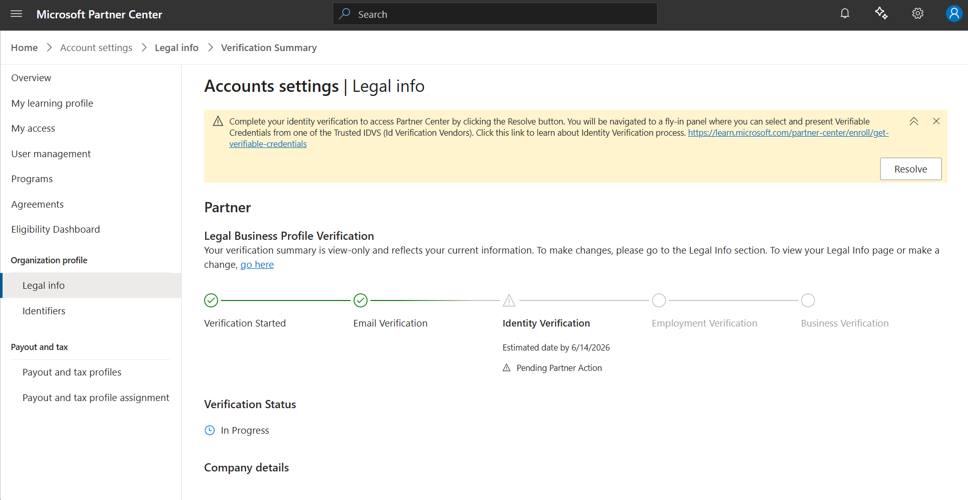Click 'Estimated date by 6/14/2026' text
This screenshot has width=968, height=500.
click(x=556, y=348)
